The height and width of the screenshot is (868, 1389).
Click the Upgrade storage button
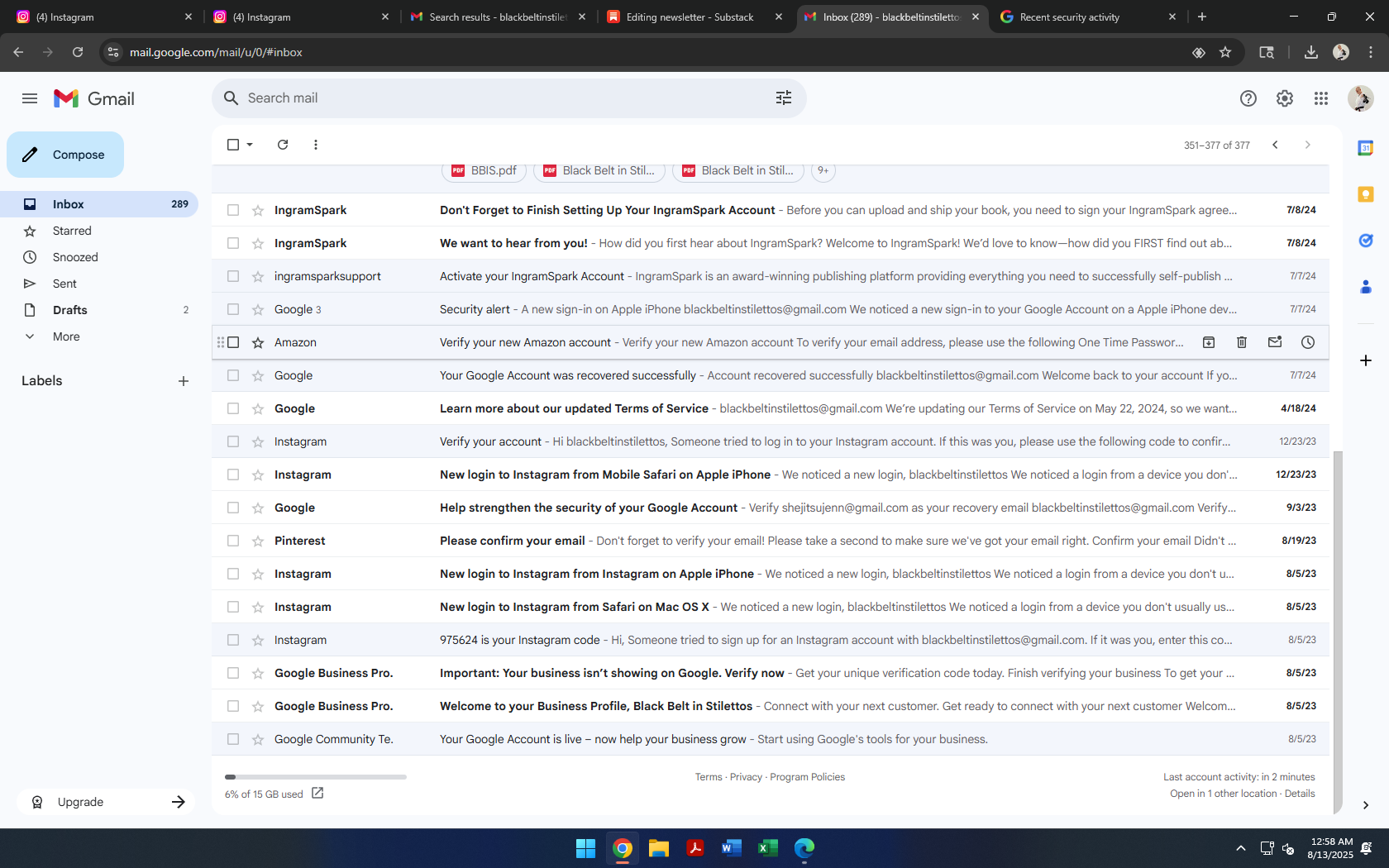pos(106,802)
